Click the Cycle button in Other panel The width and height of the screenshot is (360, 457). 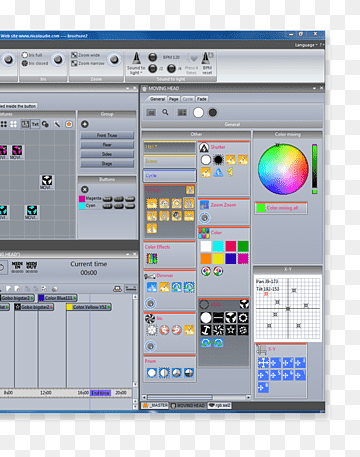click(x=169, y=175)
